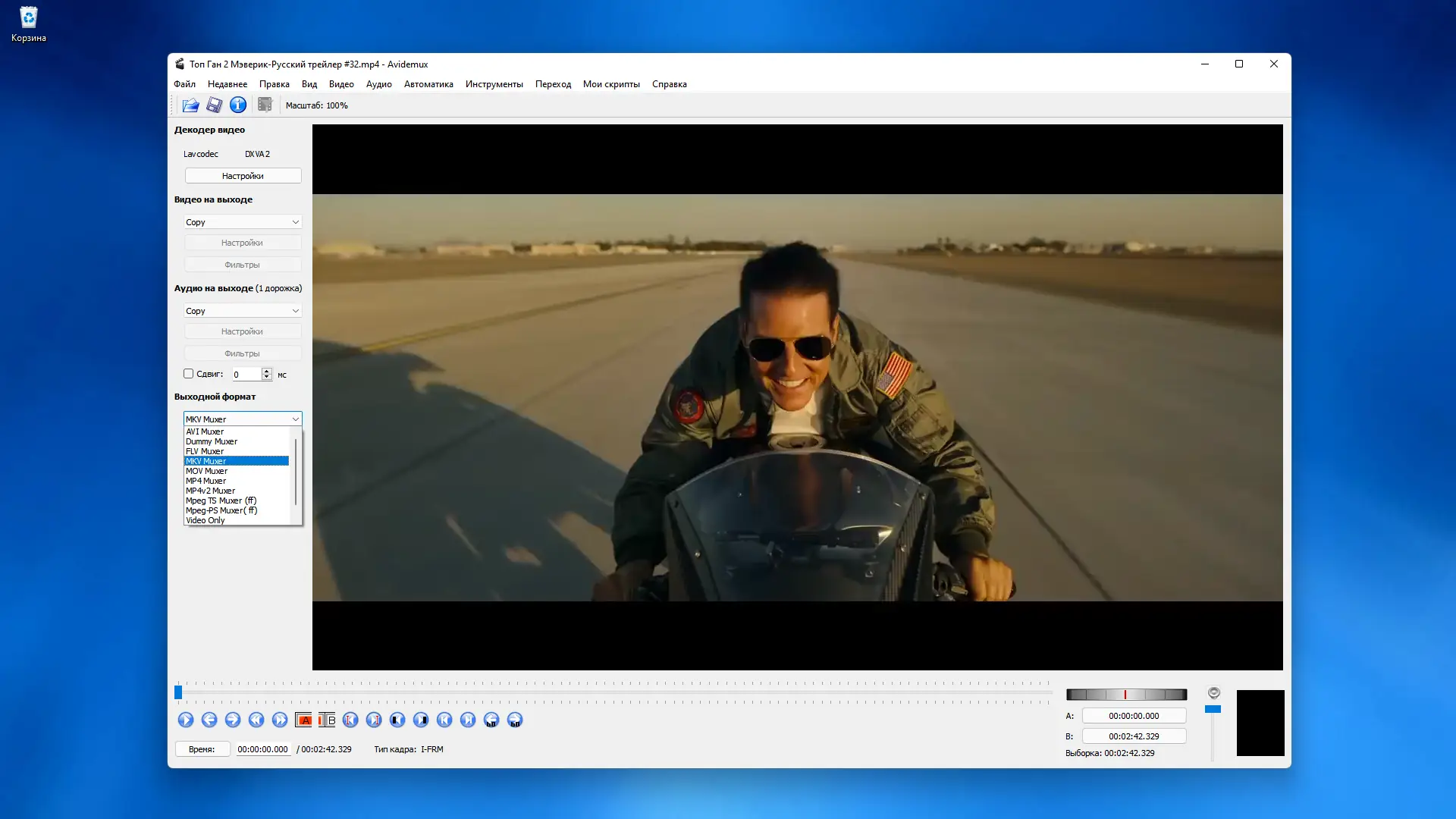The width and height of the screenshot is (1456, 819).
Task: Open the Инструменты menu
Action: click(494, 84)
